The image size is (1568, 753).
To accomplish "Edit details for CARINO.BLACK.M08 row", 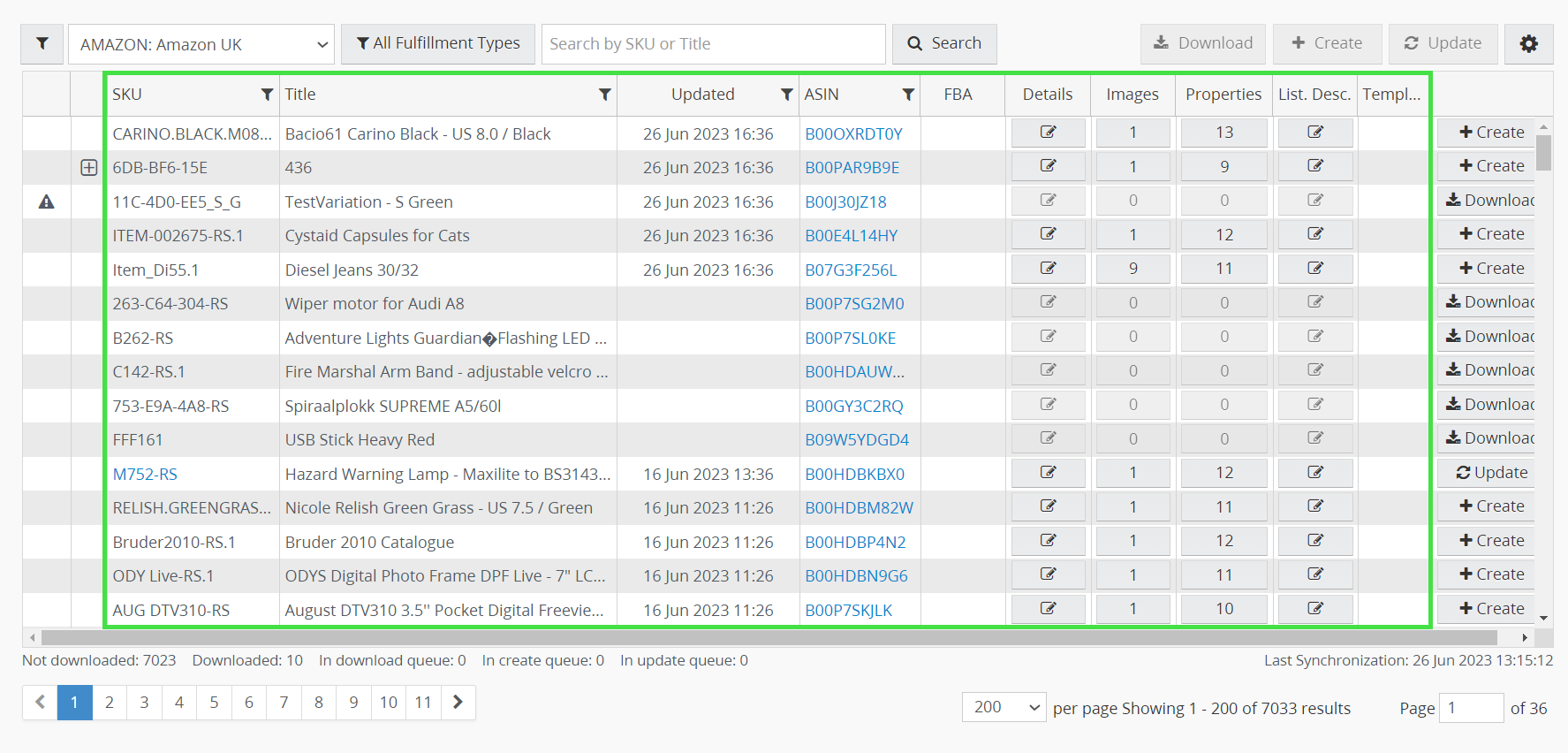I will 1048,133.
